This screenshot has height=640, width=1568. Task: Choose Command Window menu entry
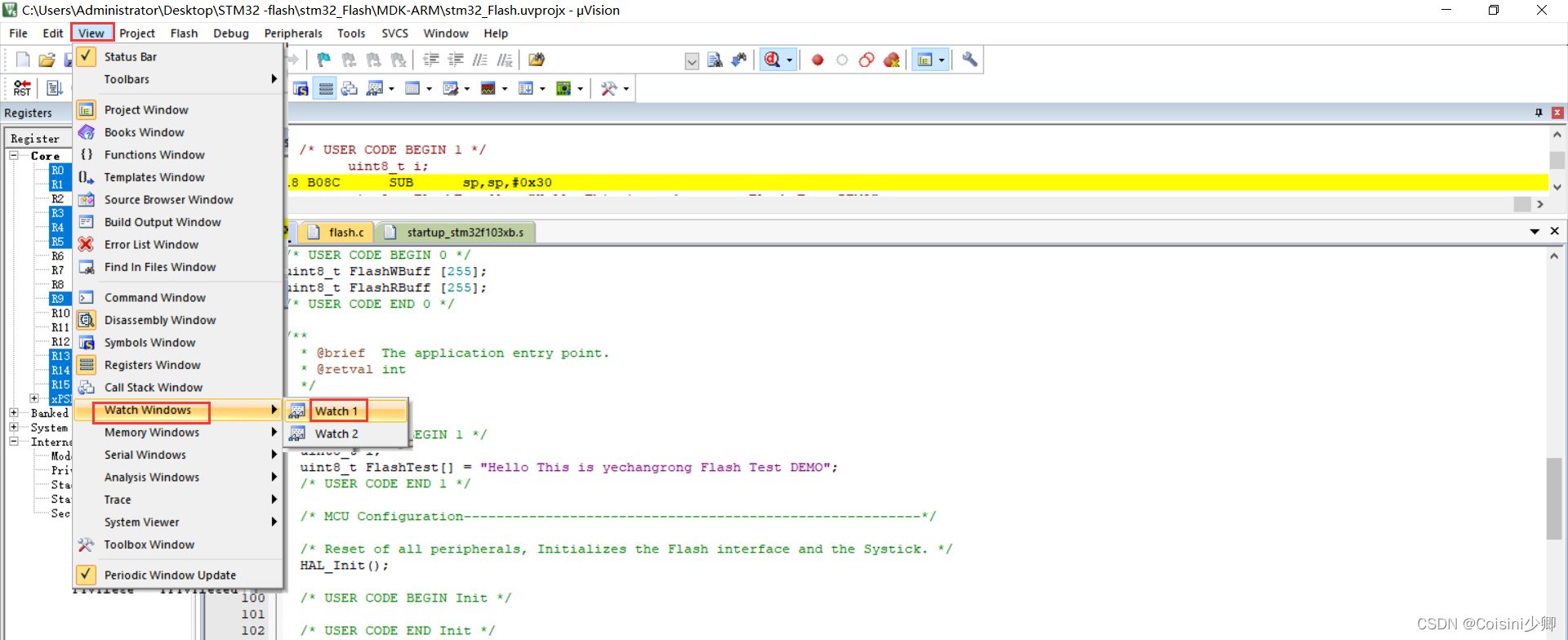click(x=178, y=297)
